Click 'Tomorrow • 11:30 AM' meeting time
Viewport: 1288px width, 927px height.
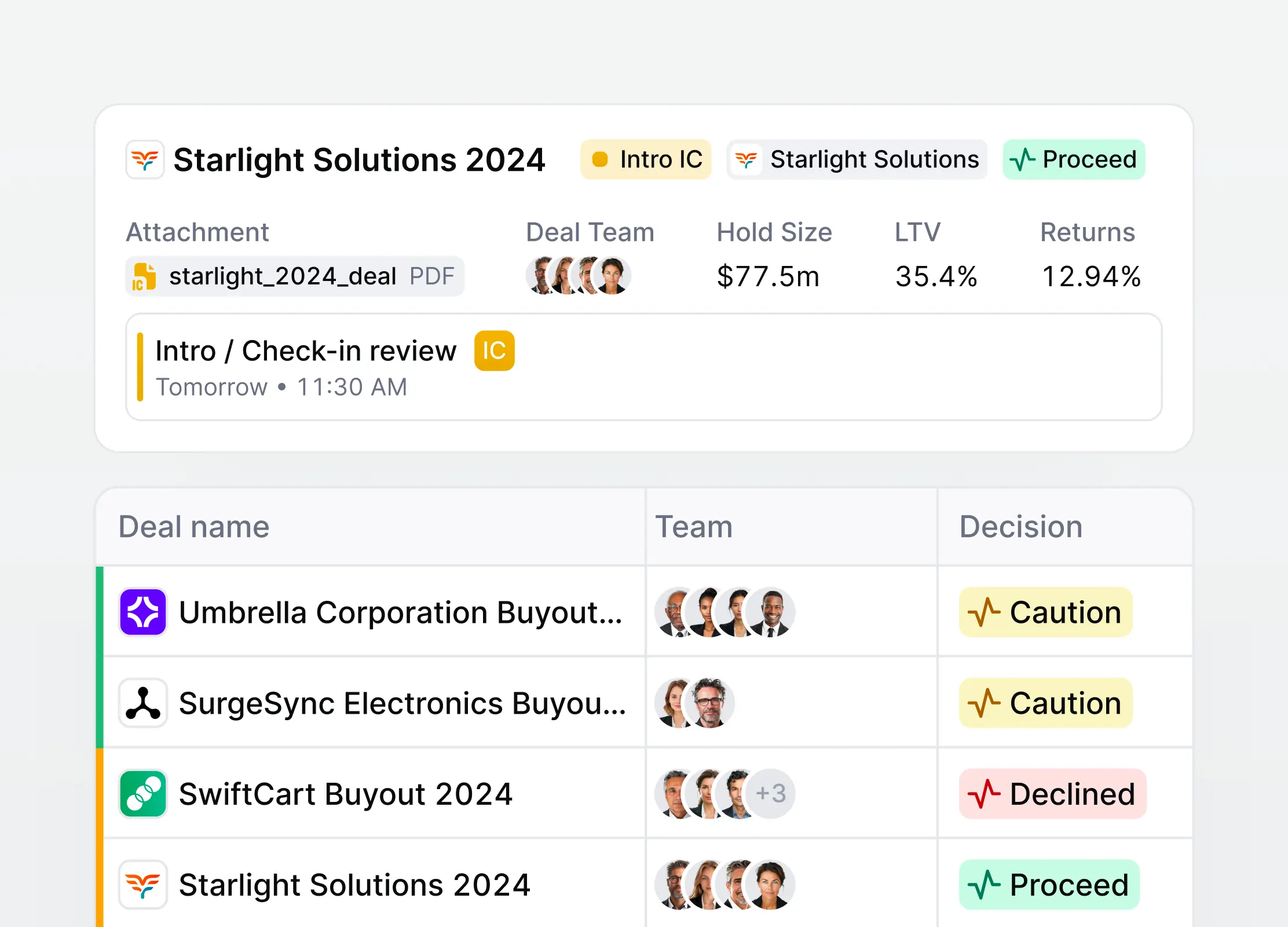point(281,387)
